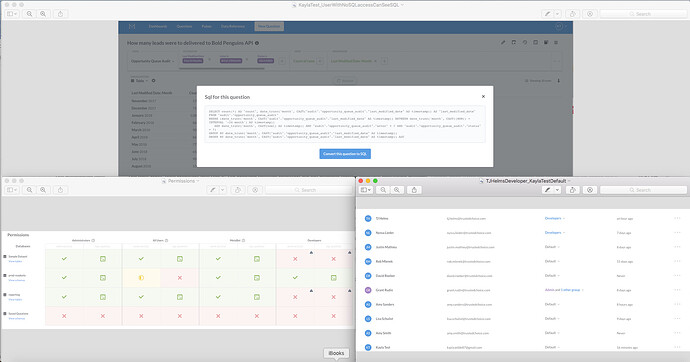Screen dimensions: 690x362
Task: Toggle Administrators data access for Sample Dataset
Action: [x=64, y=259]
